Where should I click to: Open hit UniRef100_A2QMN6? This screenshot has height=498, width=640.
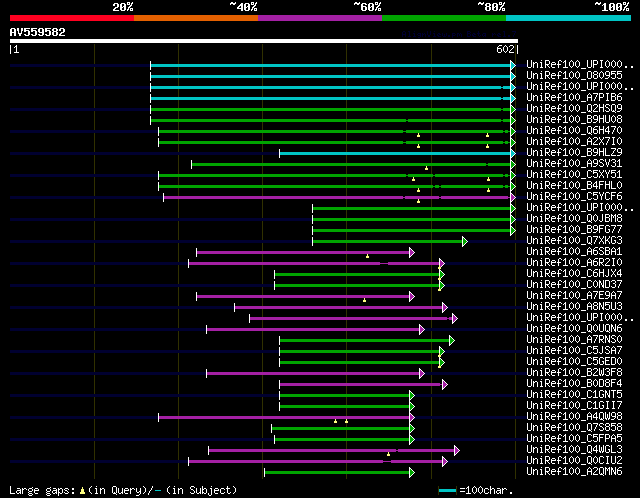(574, 472)
